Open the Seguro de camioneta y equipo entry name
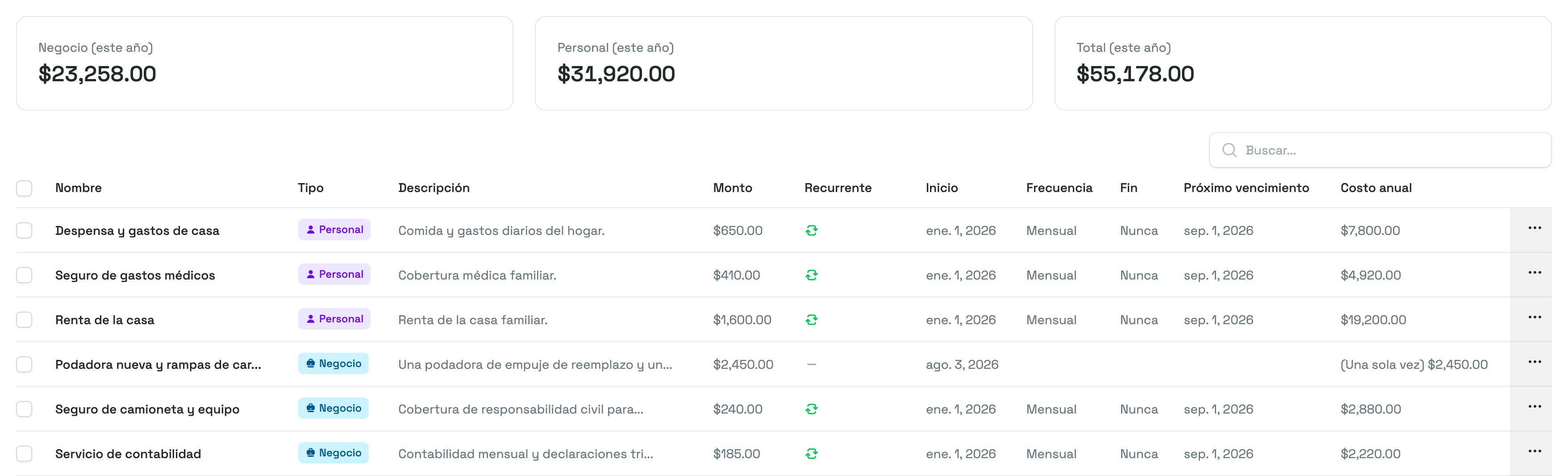This screenshot has width=1568, height=476. point(147,409)
